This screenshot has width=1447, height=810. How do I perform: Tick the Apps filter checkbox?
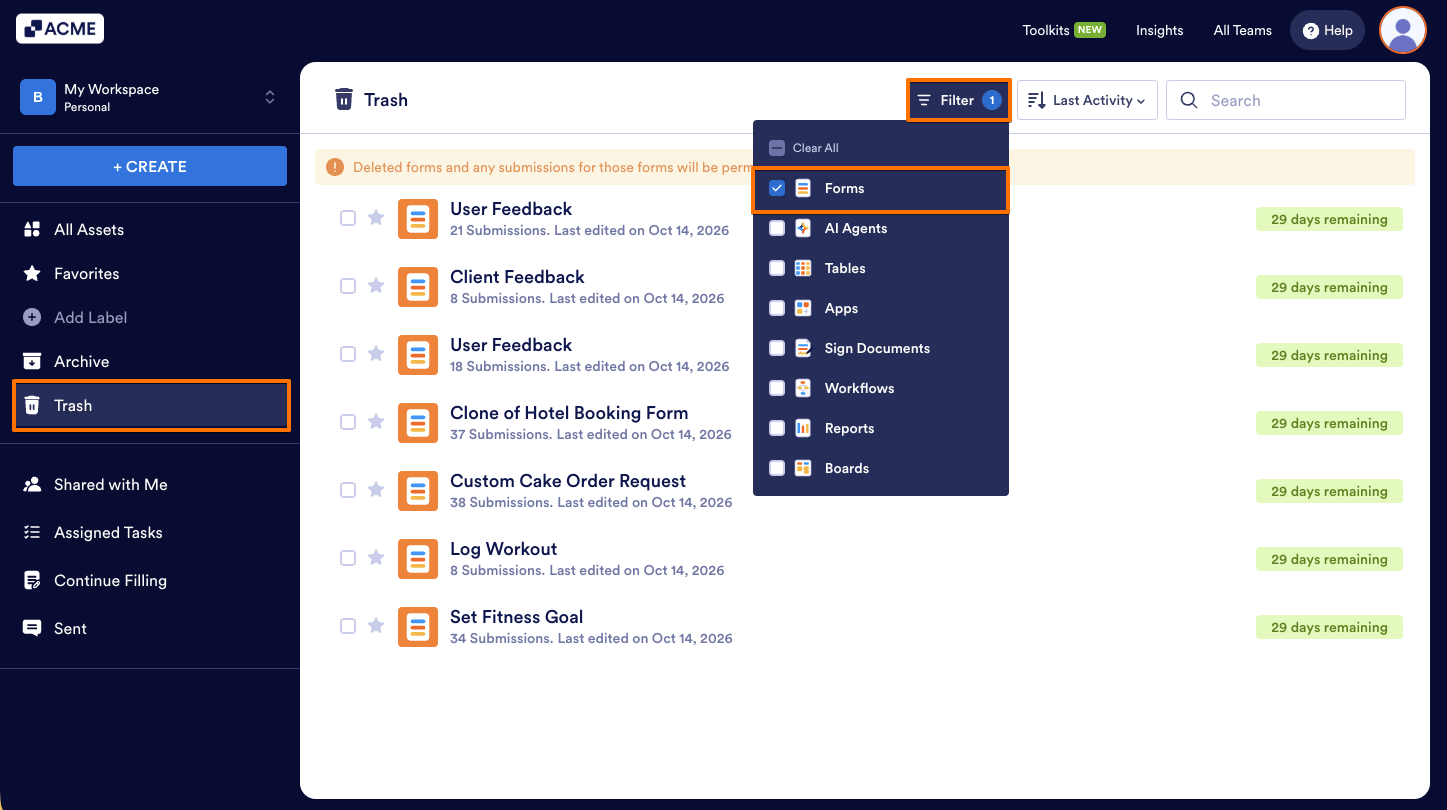click(777, 308)
